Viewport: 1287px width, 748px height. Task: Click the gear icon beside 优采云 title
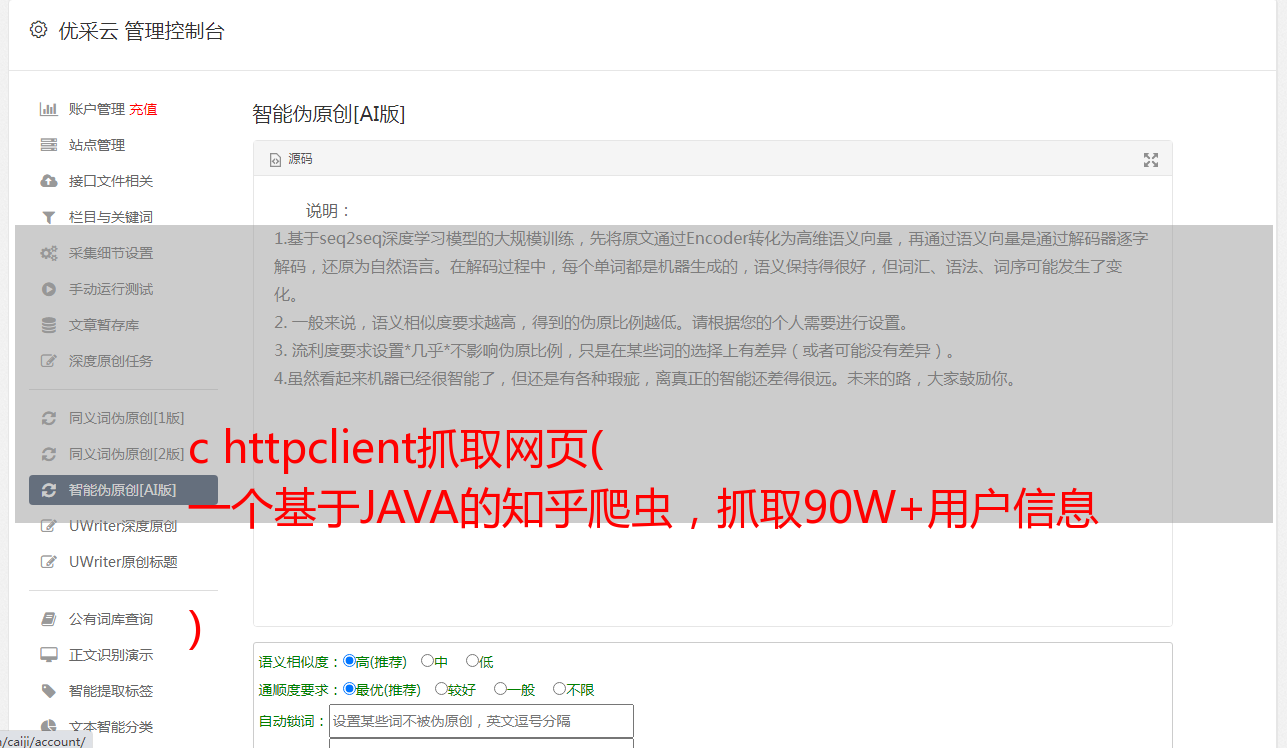click(38, 30)
